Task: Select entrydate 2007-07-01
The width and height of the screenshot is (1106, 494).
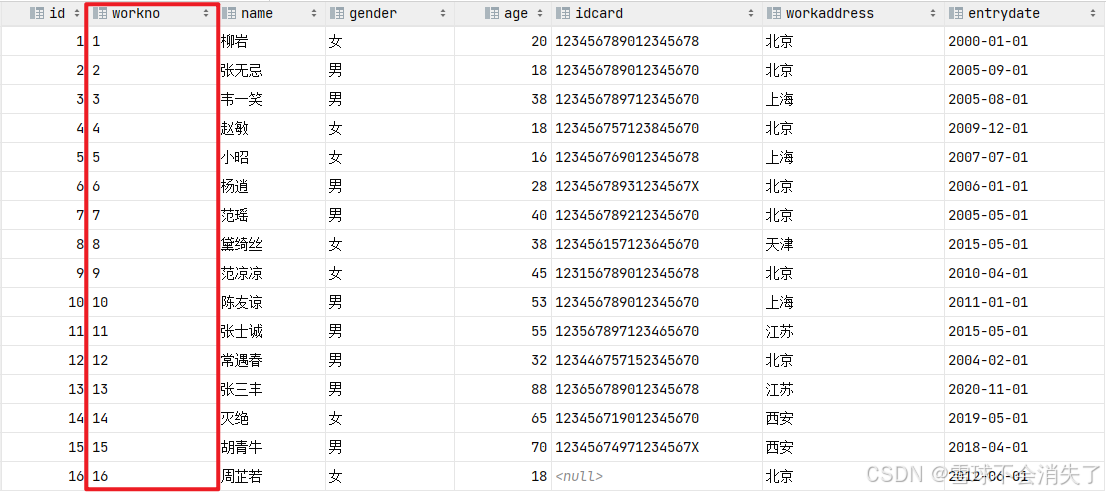Action: pos(988,157)
